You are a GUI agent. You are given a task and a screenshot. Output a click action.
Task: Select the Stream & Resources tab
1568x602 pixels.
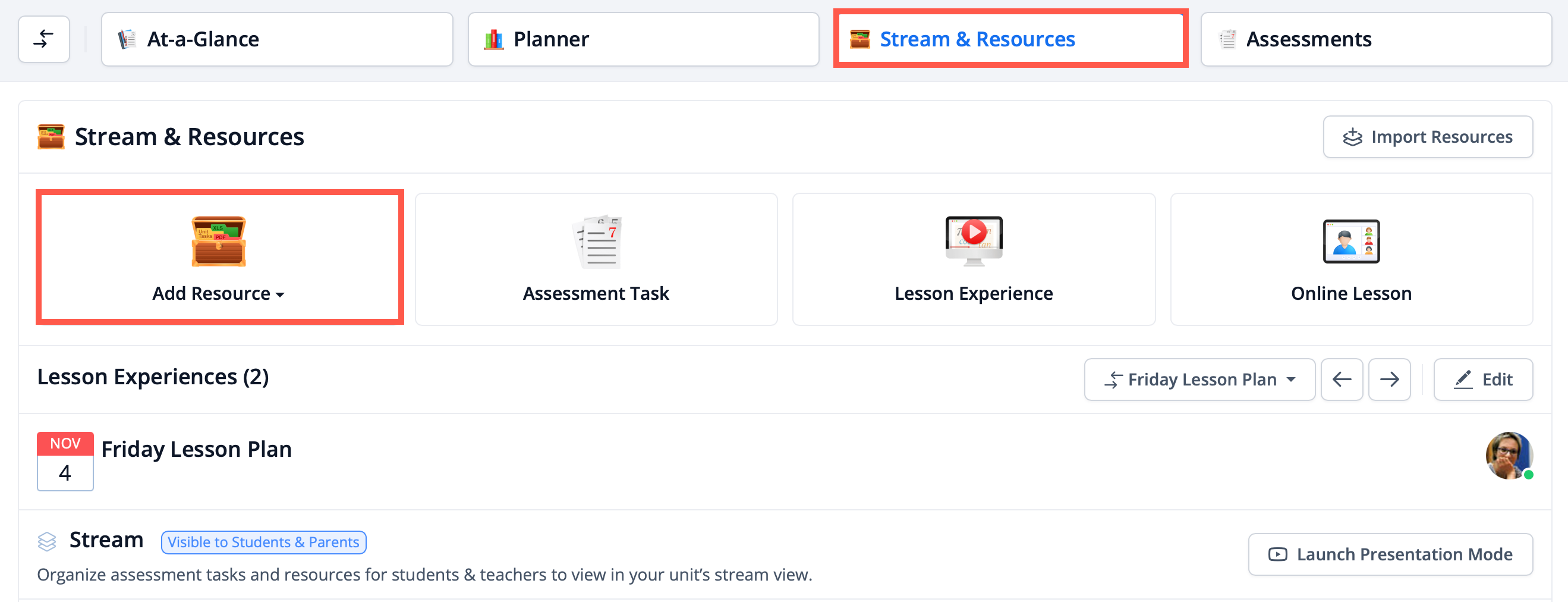[1010, 40]
